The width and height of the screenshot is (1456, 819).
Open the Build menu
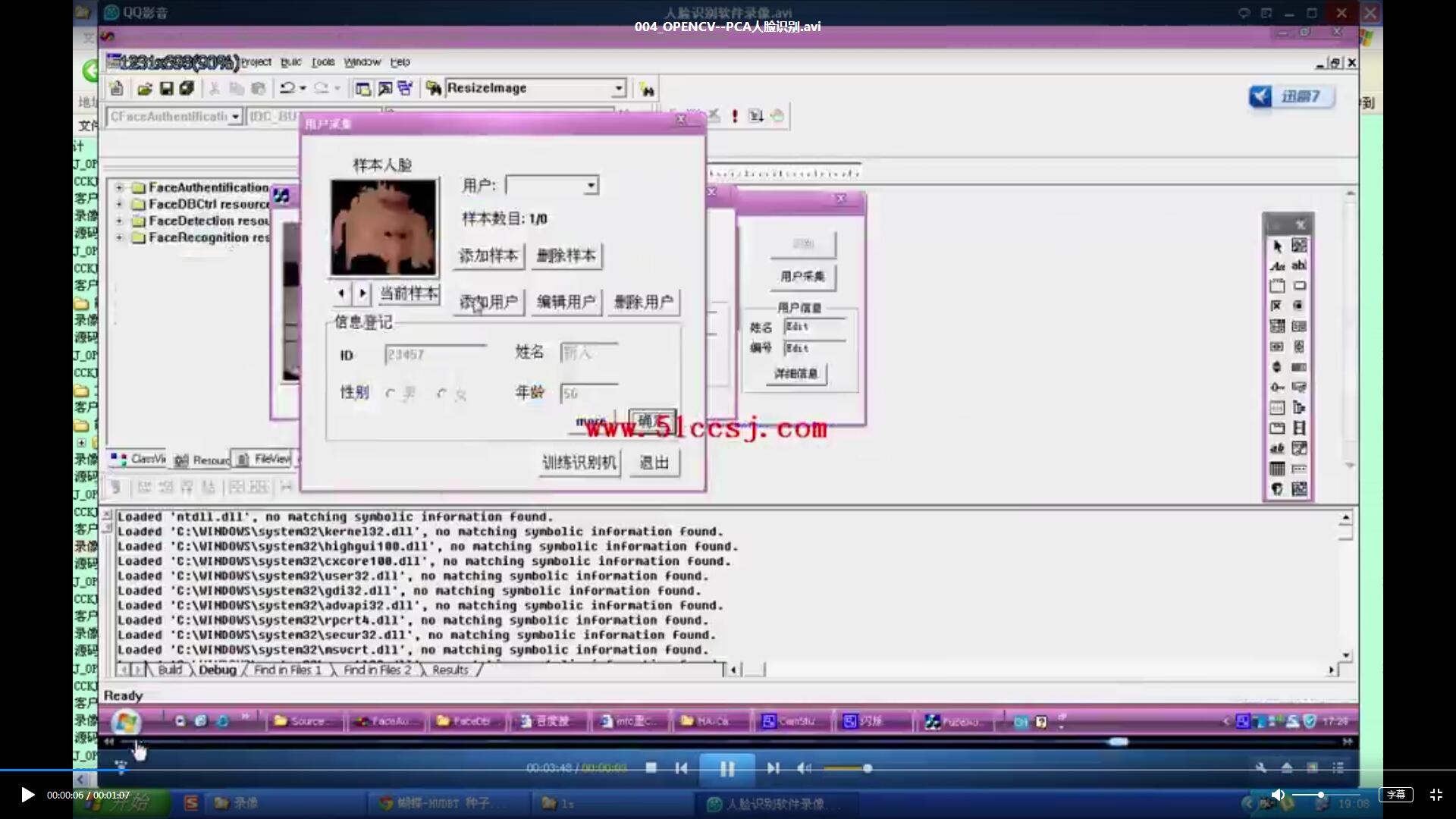click(x=290, y=62)
